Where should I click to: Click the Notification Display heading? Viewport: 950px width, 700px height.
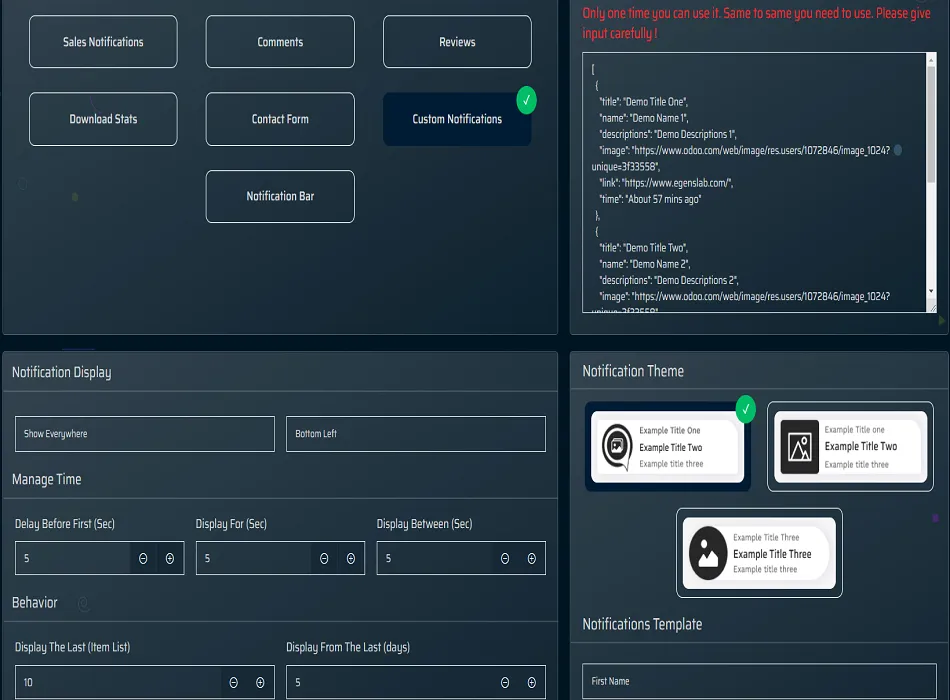pyautogui.click(x=62, y=372)
